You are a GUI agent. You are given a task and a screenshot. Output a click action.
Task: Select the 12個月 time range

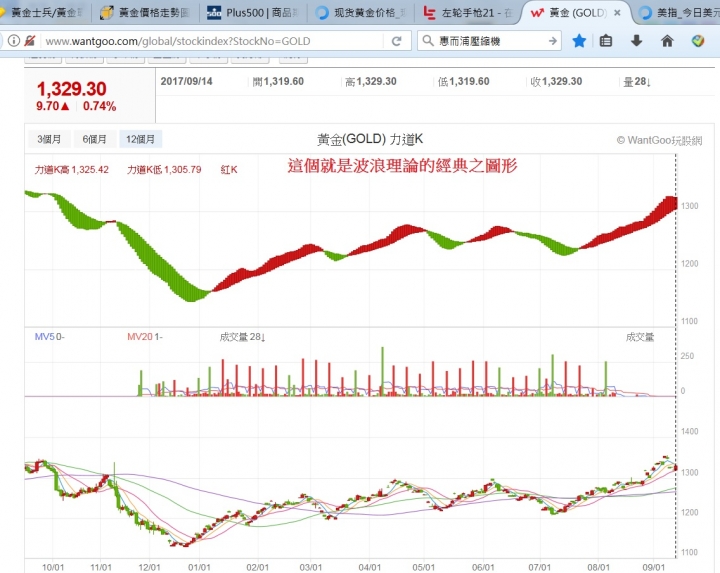point(140,140)
